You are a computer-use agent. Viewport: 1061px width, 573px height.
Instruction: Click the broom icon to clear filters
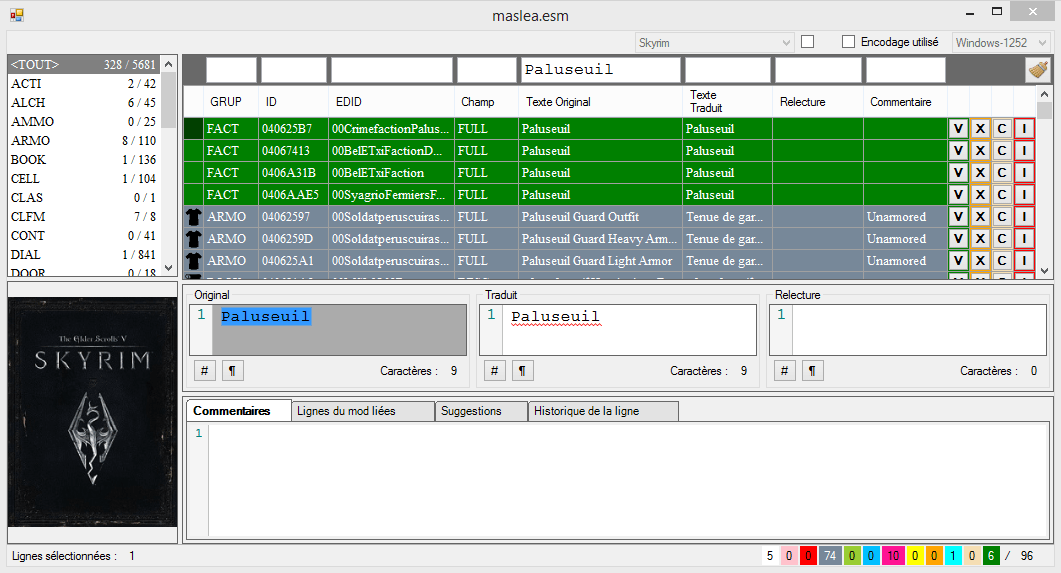1037,70
